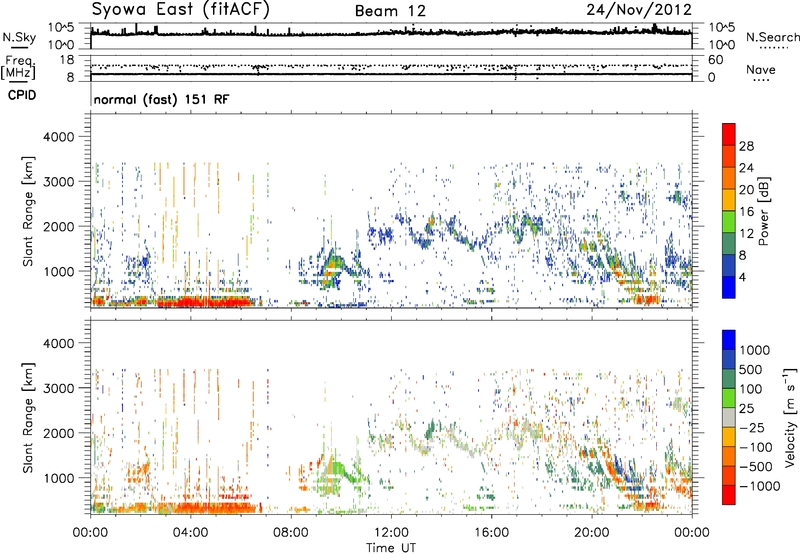Click the "24" power colorbar label
Screen dimensions: 800x554
746,168
